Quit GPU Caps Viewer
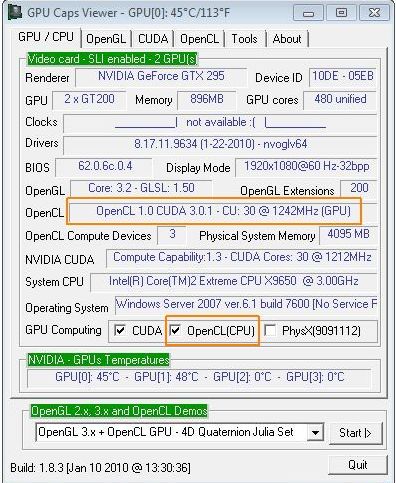 coord(358,465)
